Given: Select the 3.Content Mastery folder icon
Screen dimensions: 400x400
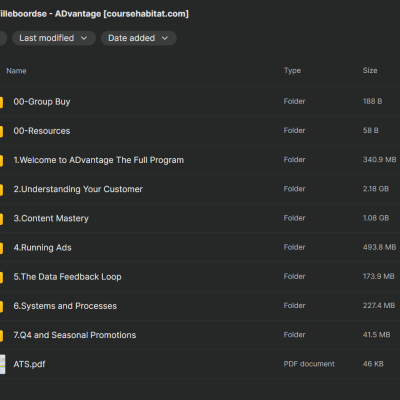Looking at the screenshot, I should (x=1, y=219).
